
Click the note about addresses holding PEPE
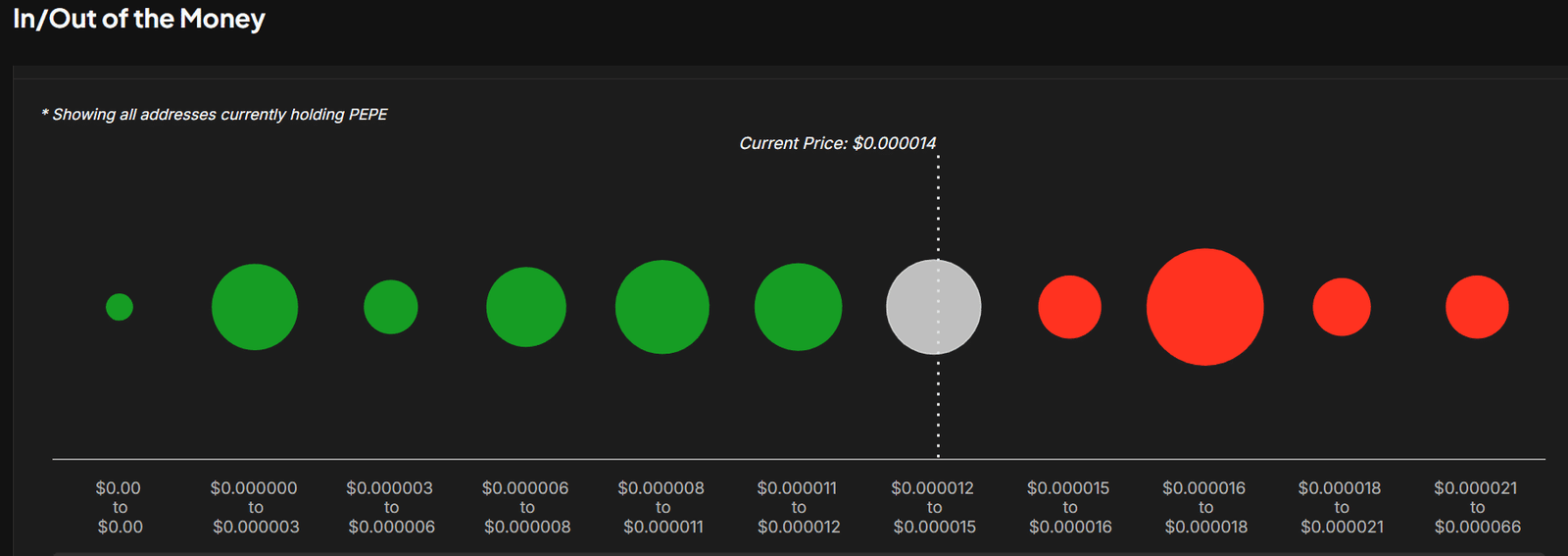click(x=215, y=115)
